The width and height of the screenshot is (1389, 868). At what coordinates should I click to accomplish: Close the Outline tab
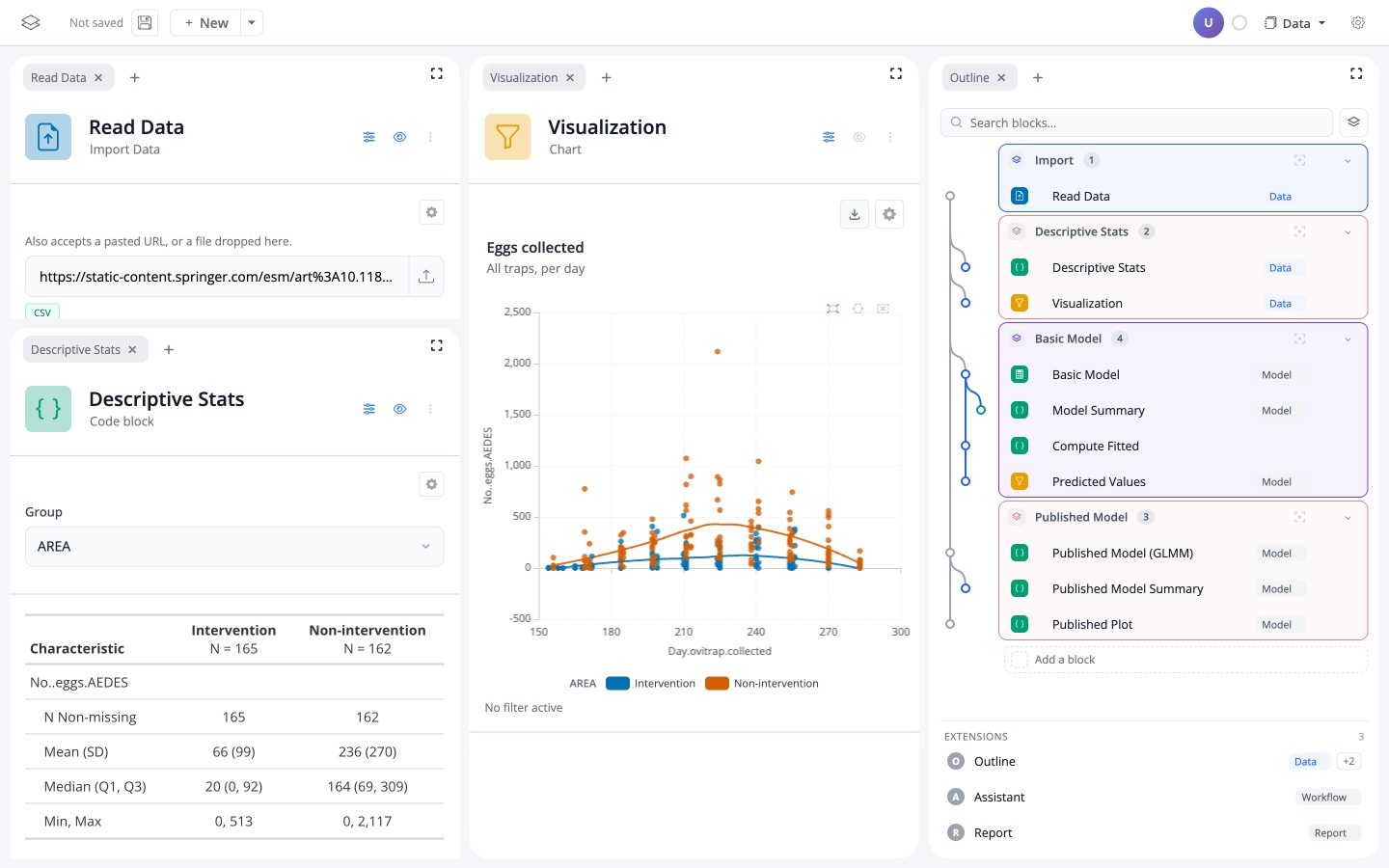(x=1001, y=77)
